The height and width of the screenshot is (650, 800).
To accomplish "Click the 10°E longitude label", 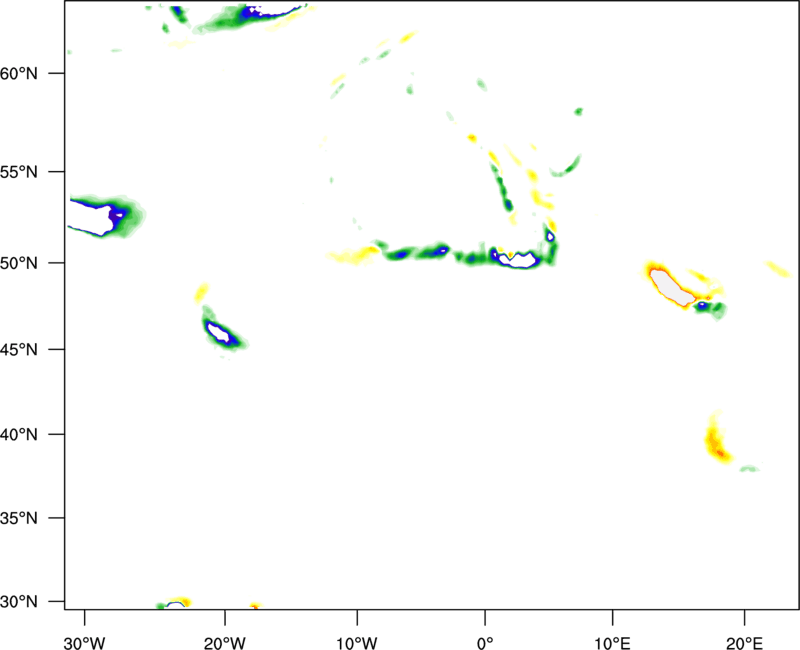I will pos(612,643).
